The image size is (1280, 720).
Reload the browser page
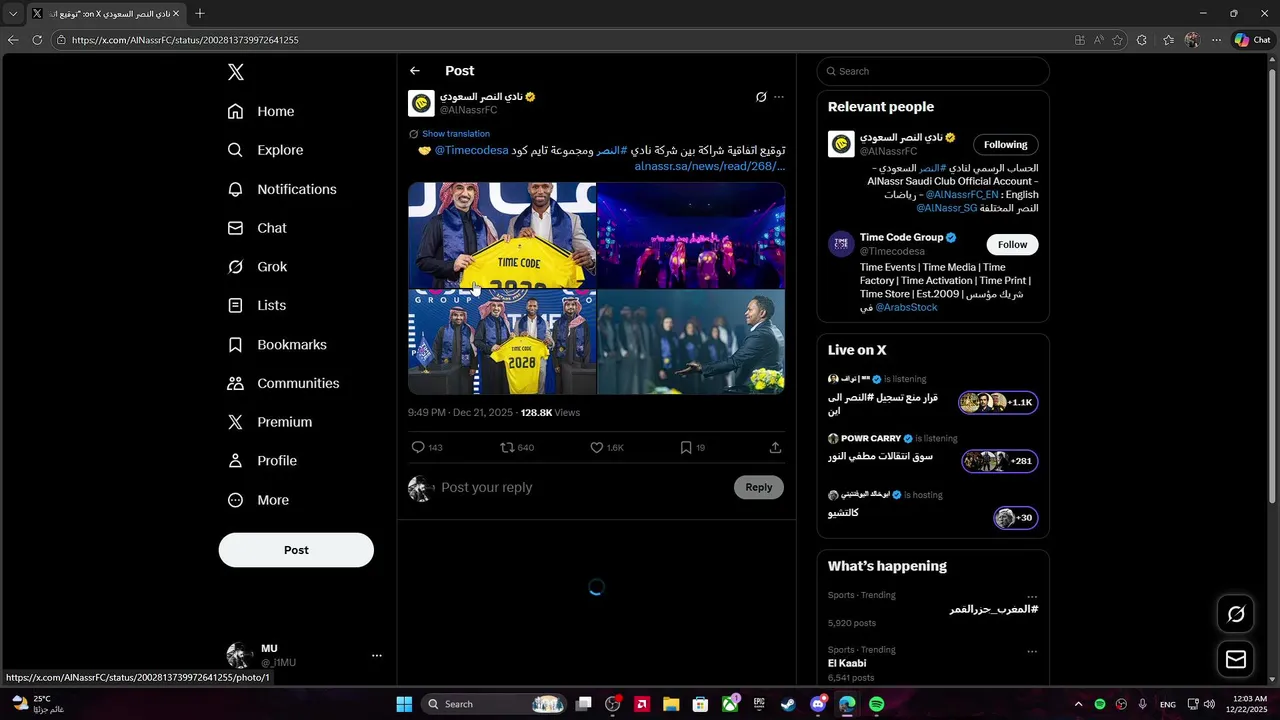pyautogui.click(x=37, y=40)
